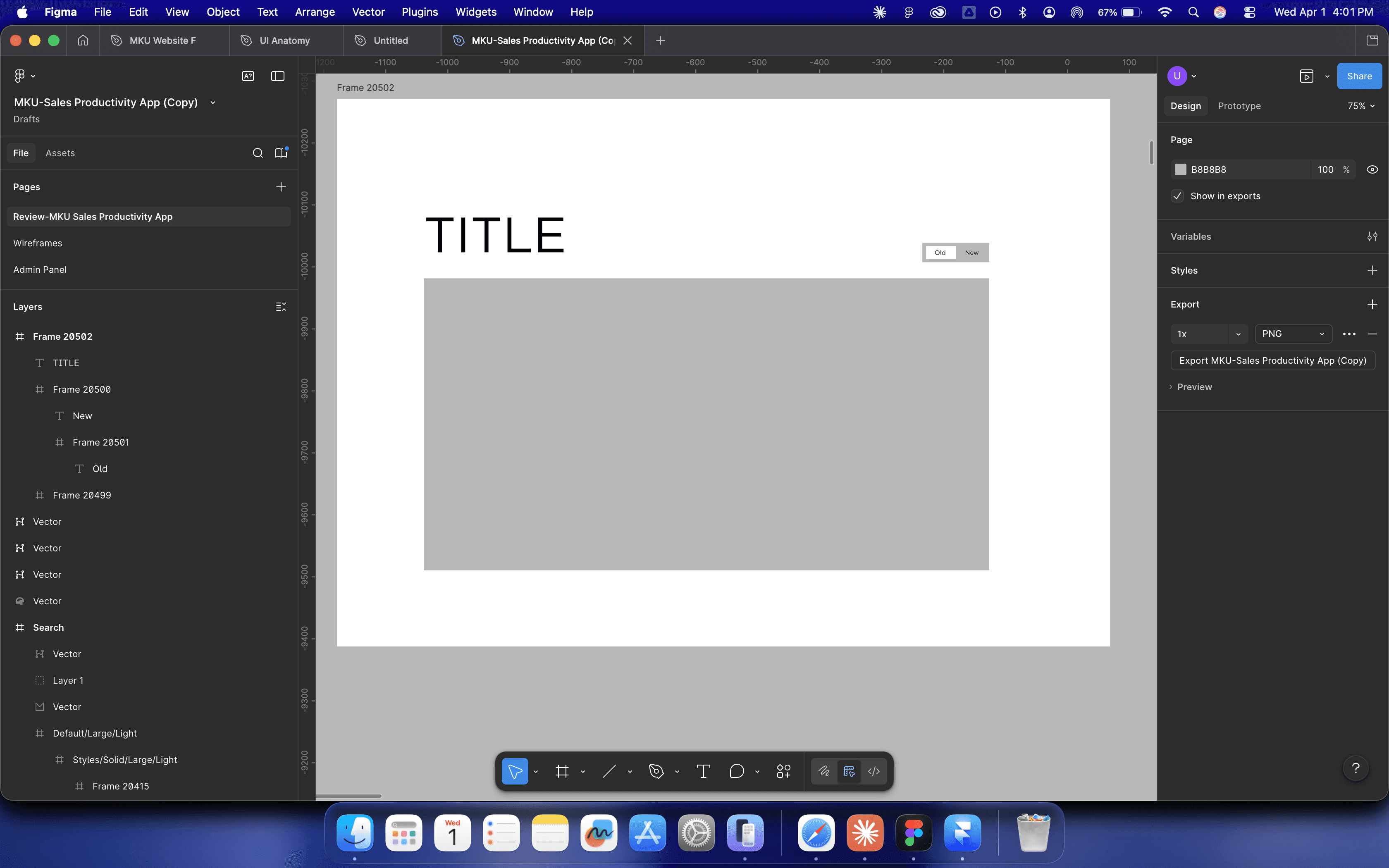Viewport: 1389px width, 868px height.
Task: Select the Frame tool
Action: coord(561,771)
